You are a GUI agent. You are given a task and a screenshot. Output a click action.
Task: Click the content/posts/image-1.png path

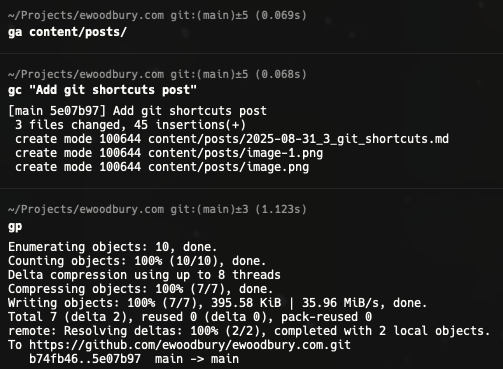236,153
